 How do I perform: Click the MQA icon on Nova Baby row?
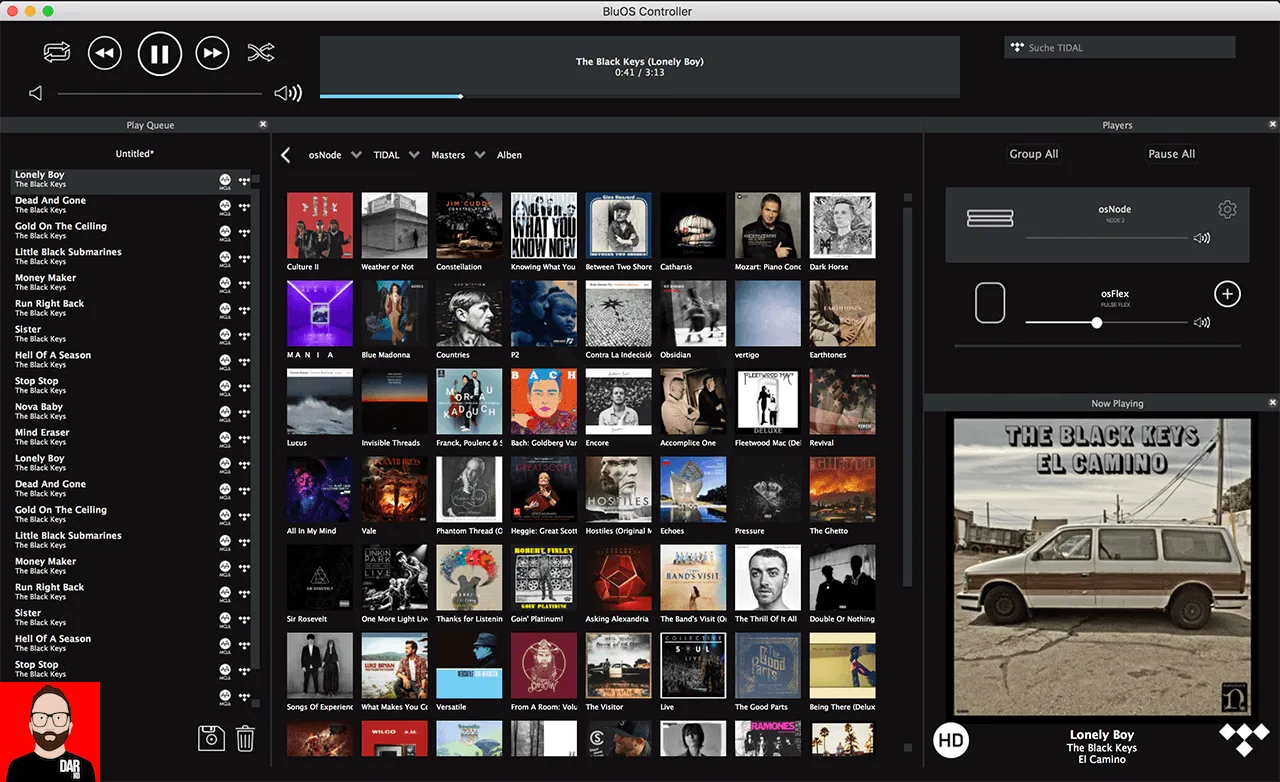[225, 412]
